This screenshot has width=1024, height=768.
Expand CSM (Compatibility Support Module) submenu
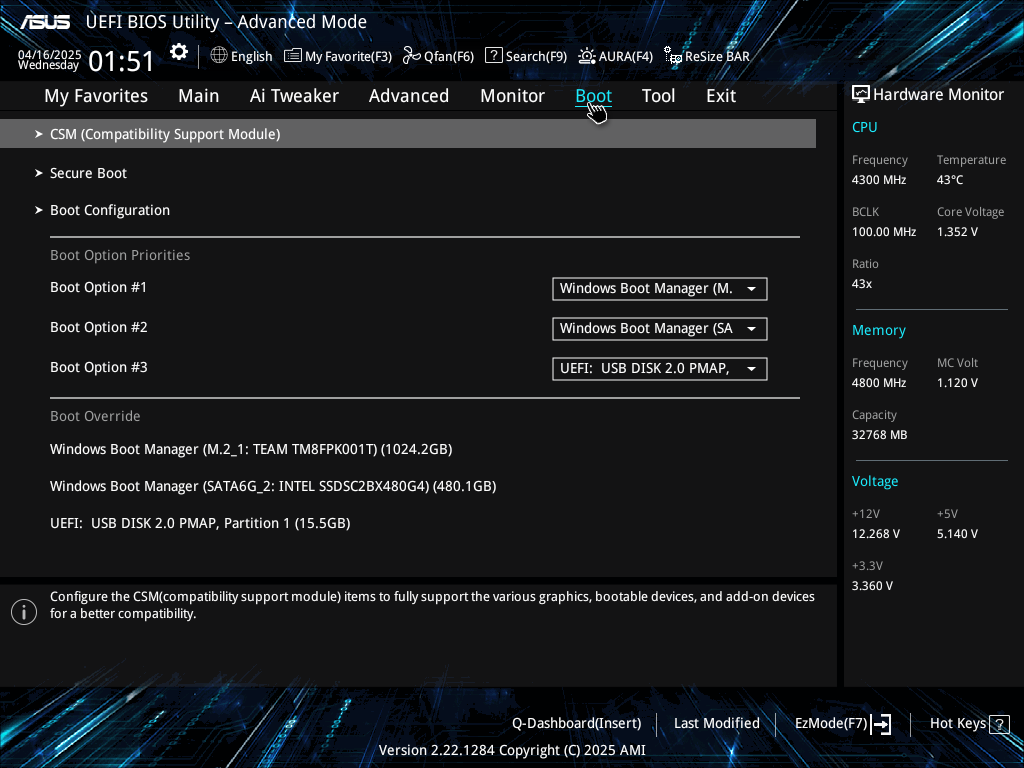pyautogui.click(x=408, y=134)
